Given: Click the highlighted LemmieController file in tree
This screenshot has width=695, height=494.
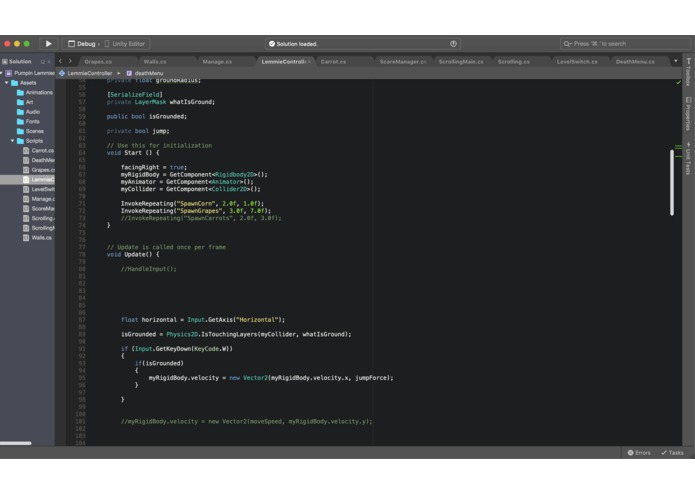Looking at the screenshot, I should pos(27,179).
